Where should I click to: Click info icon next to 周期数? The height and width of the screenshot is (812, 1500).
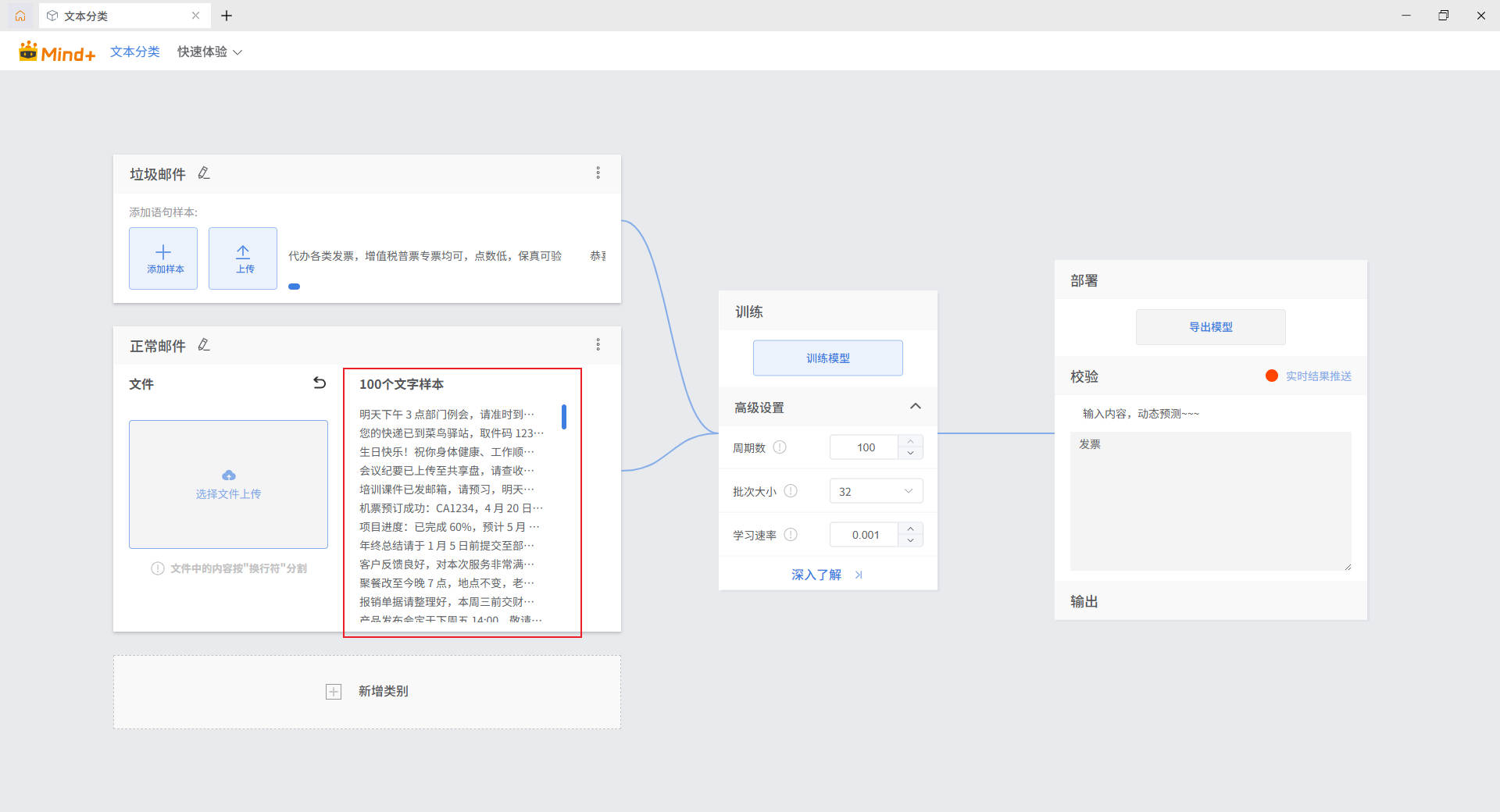780,447
